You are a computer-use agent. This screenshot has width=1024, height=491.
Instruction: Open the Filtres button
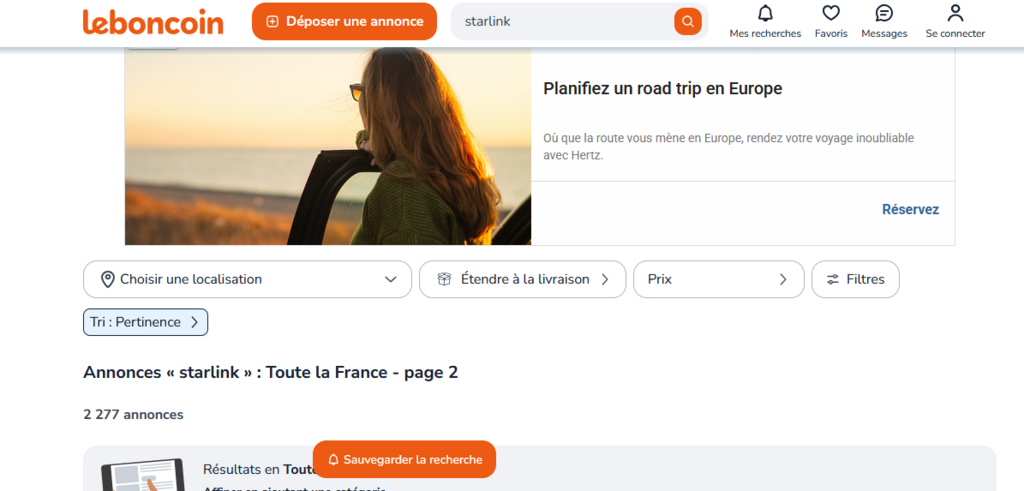[x=855, y=279]
